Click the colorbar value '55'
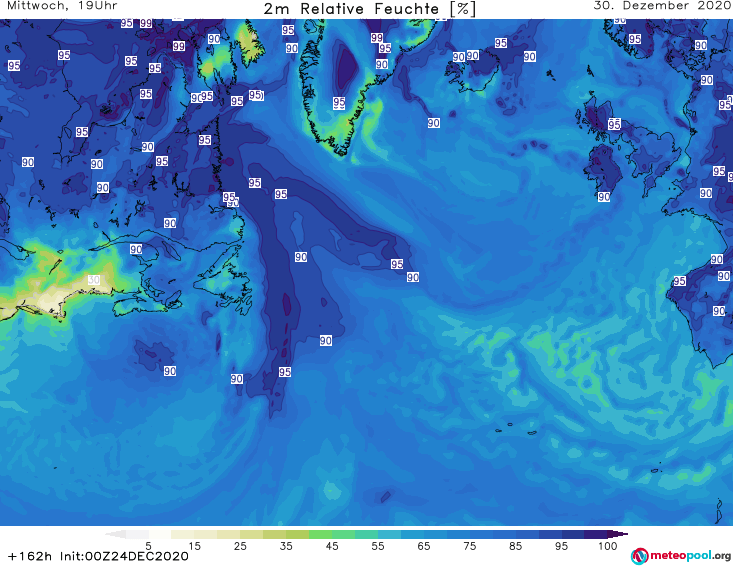This screenshot has height=566, width=733. 378,546
